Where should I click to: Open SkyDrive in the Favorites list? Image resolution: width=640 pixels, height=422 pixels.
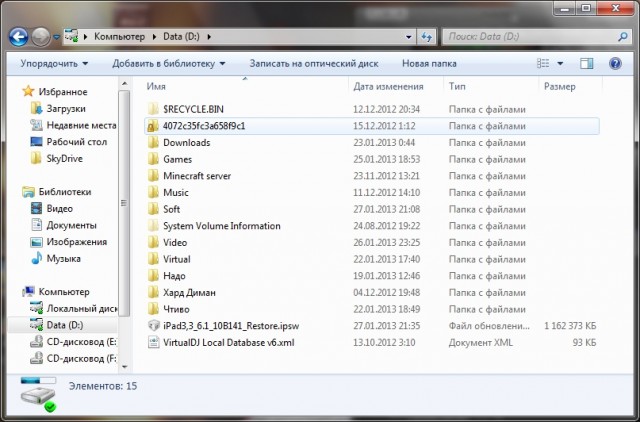64,158
